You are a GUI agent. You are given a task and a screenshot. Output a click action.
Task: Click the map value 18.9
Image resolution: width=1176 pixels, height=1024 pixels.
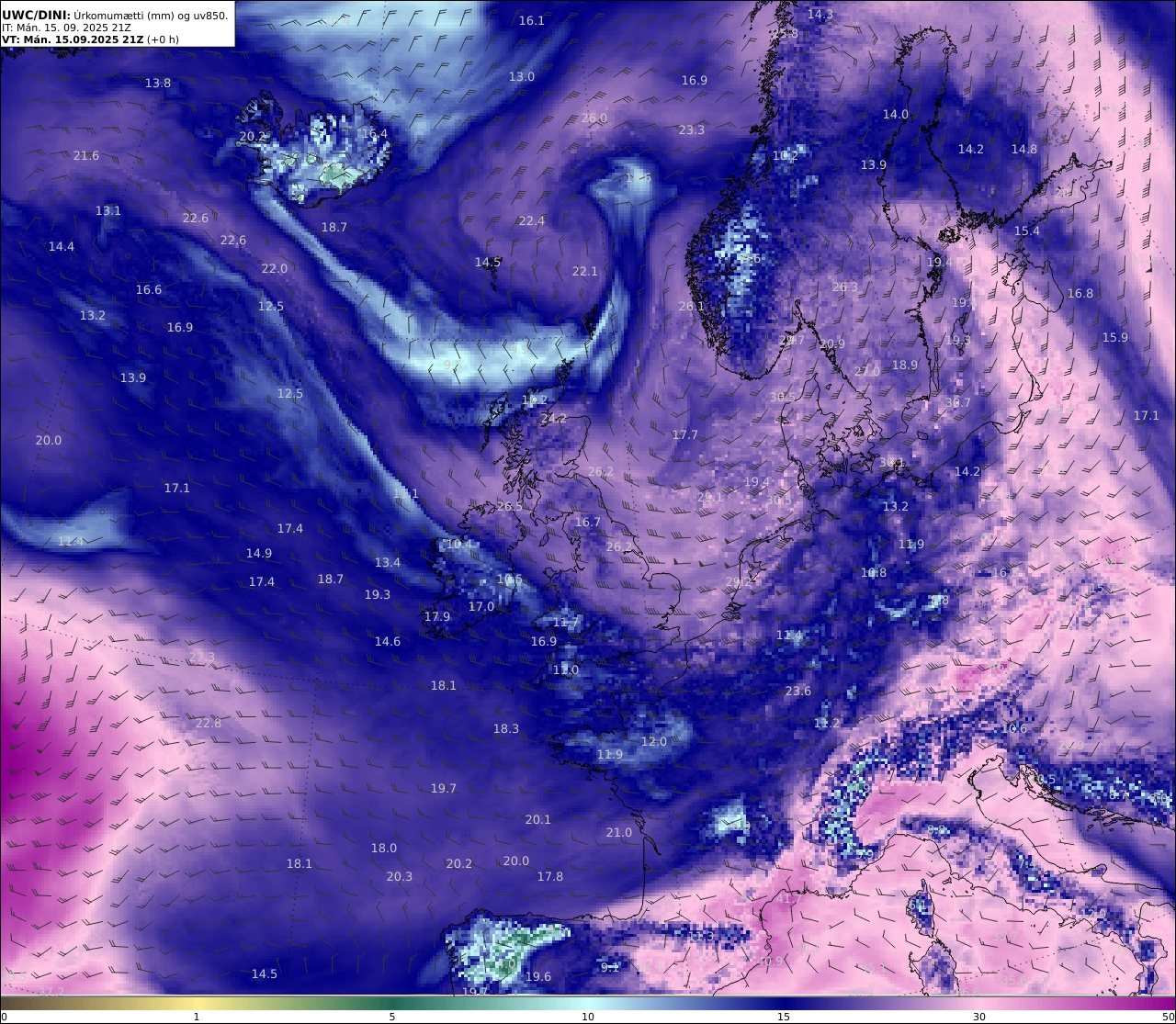click(905, 365)
